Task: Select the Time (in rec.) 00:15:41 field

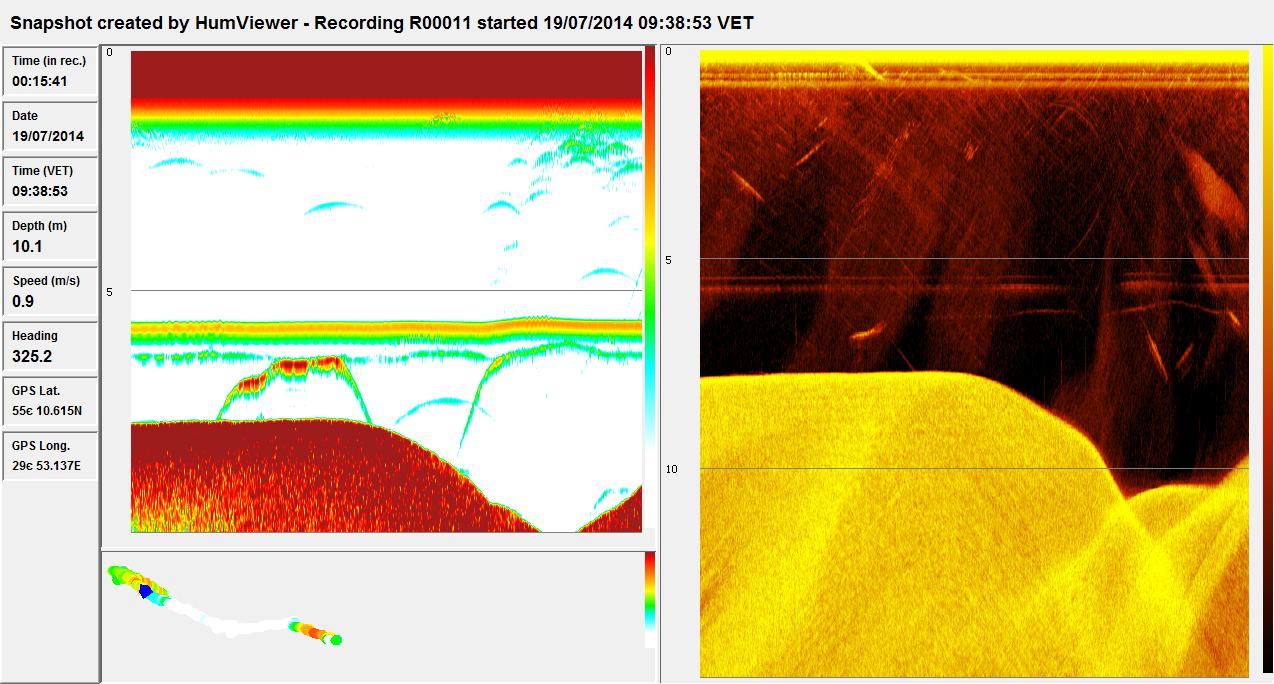Action: click(50, 71)
